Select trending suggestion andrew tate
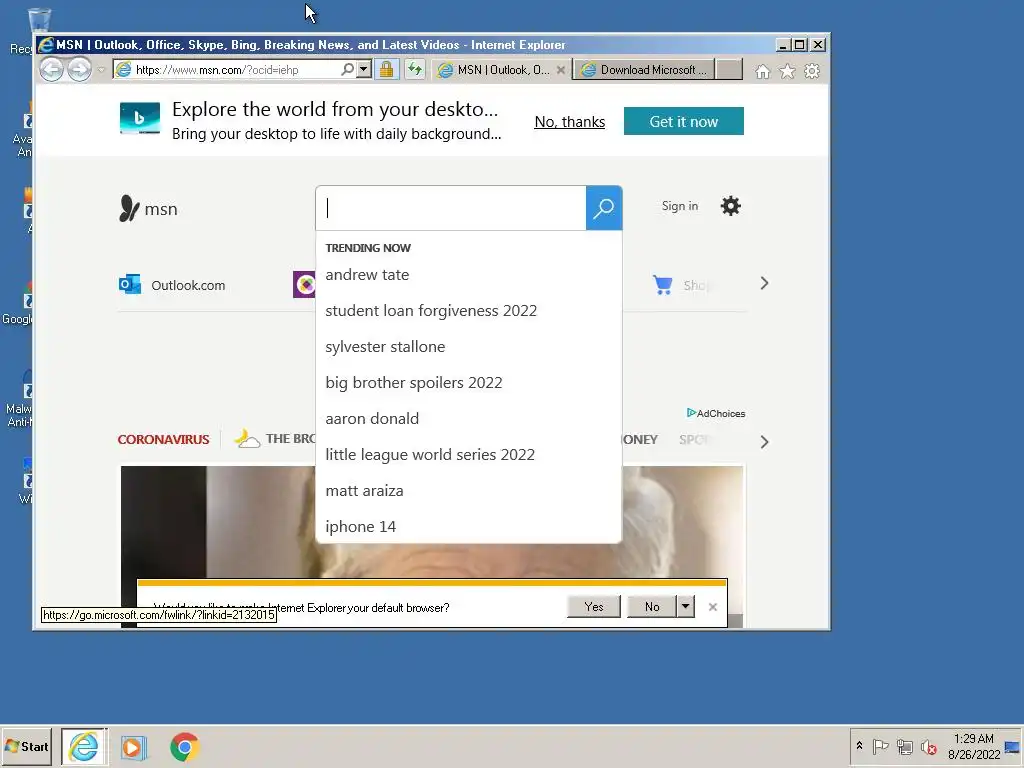The image size is (1024, 768). (x=468, y=275)
